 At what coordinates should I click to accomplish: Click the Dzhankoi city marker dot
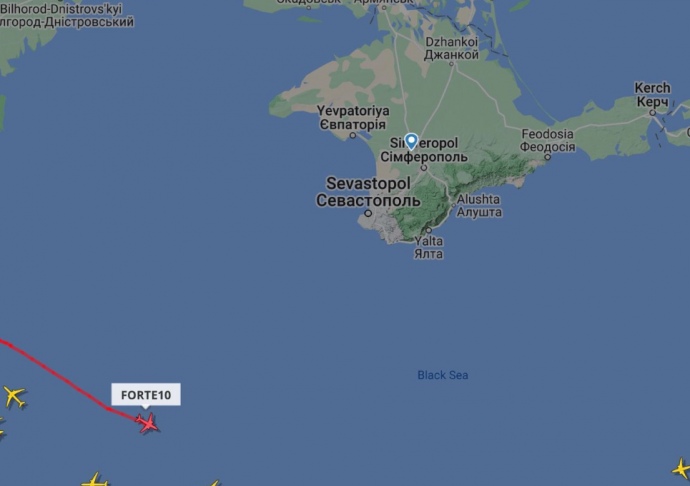[x=451, y=64]
